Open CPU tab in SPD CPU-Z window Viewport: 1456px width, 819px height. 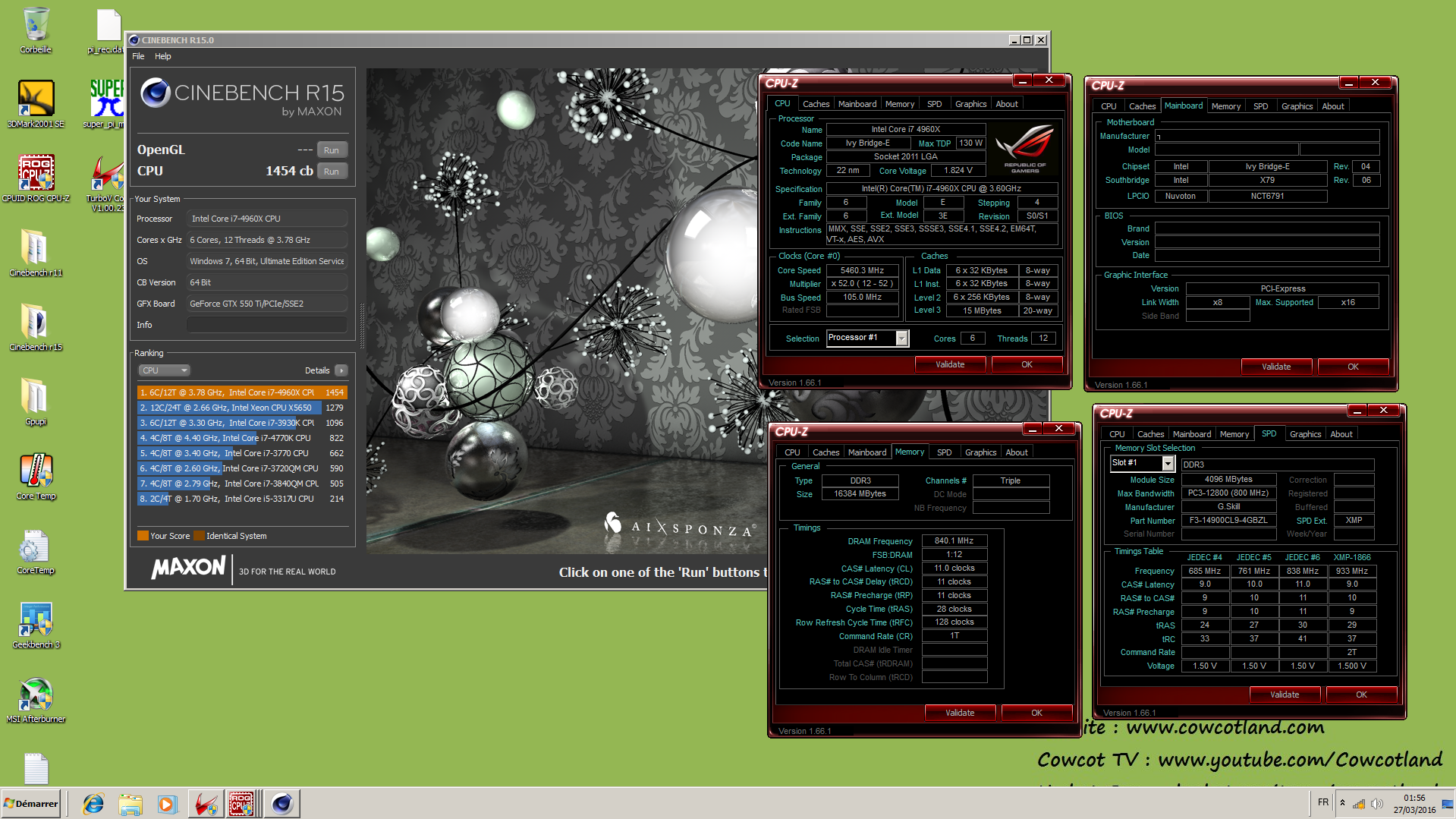(x=1117, y=434)
